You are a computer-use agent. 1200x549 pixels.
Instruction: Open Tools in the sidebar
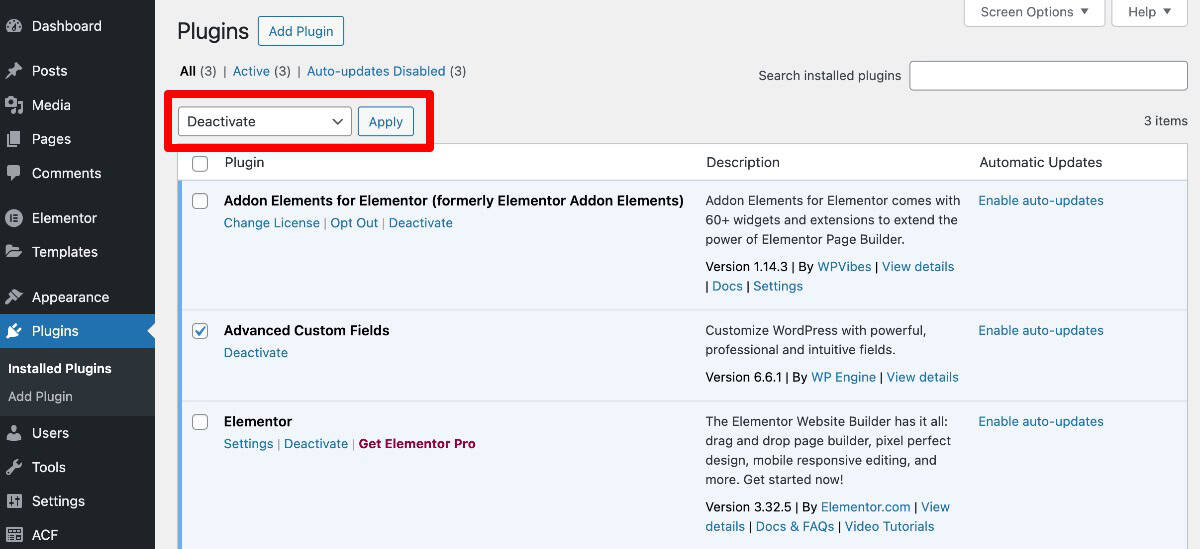[77, 467]
